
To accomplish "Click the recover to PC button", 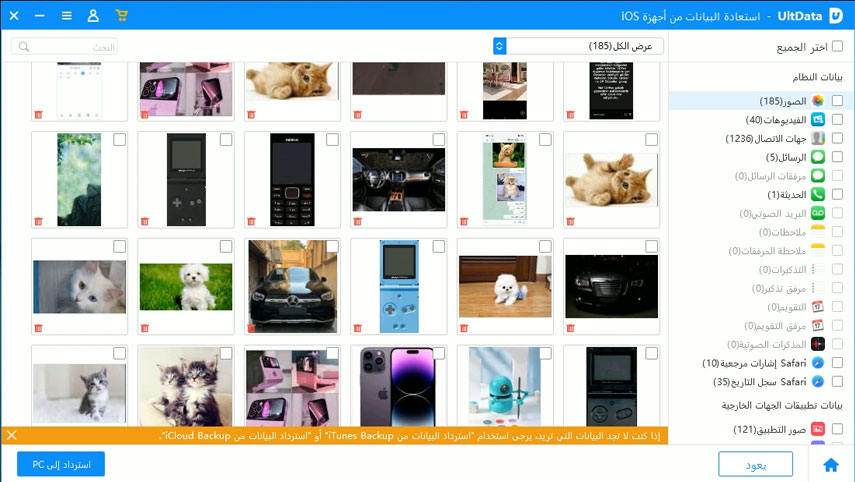I will coord(61,464).
